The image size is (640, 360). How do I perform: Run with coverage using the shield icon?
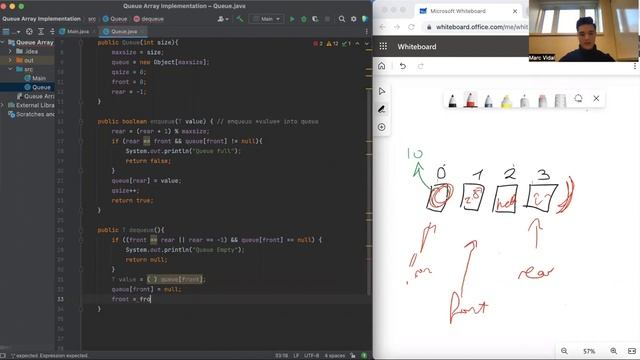315,19
